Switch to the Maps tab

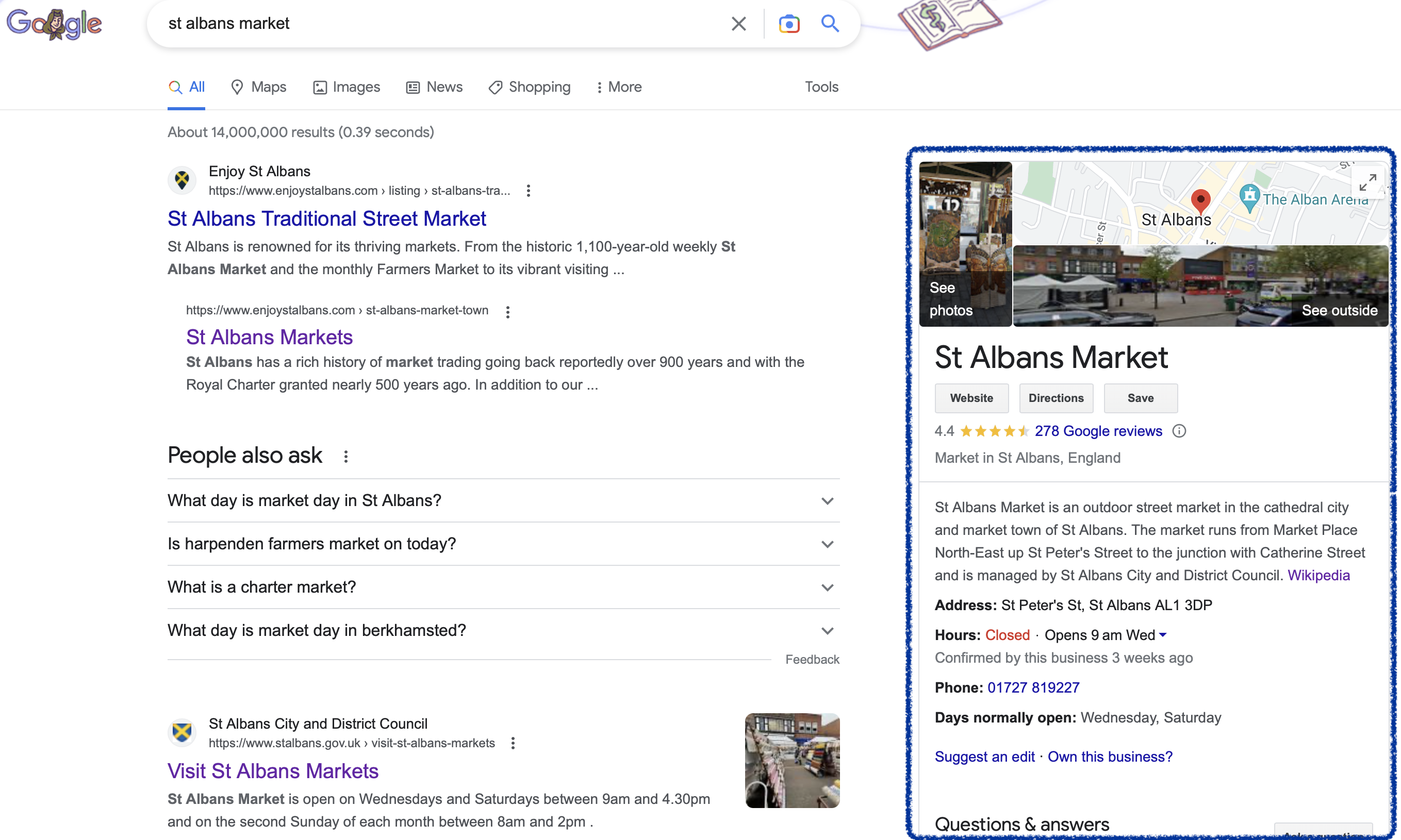pos(259,87)
